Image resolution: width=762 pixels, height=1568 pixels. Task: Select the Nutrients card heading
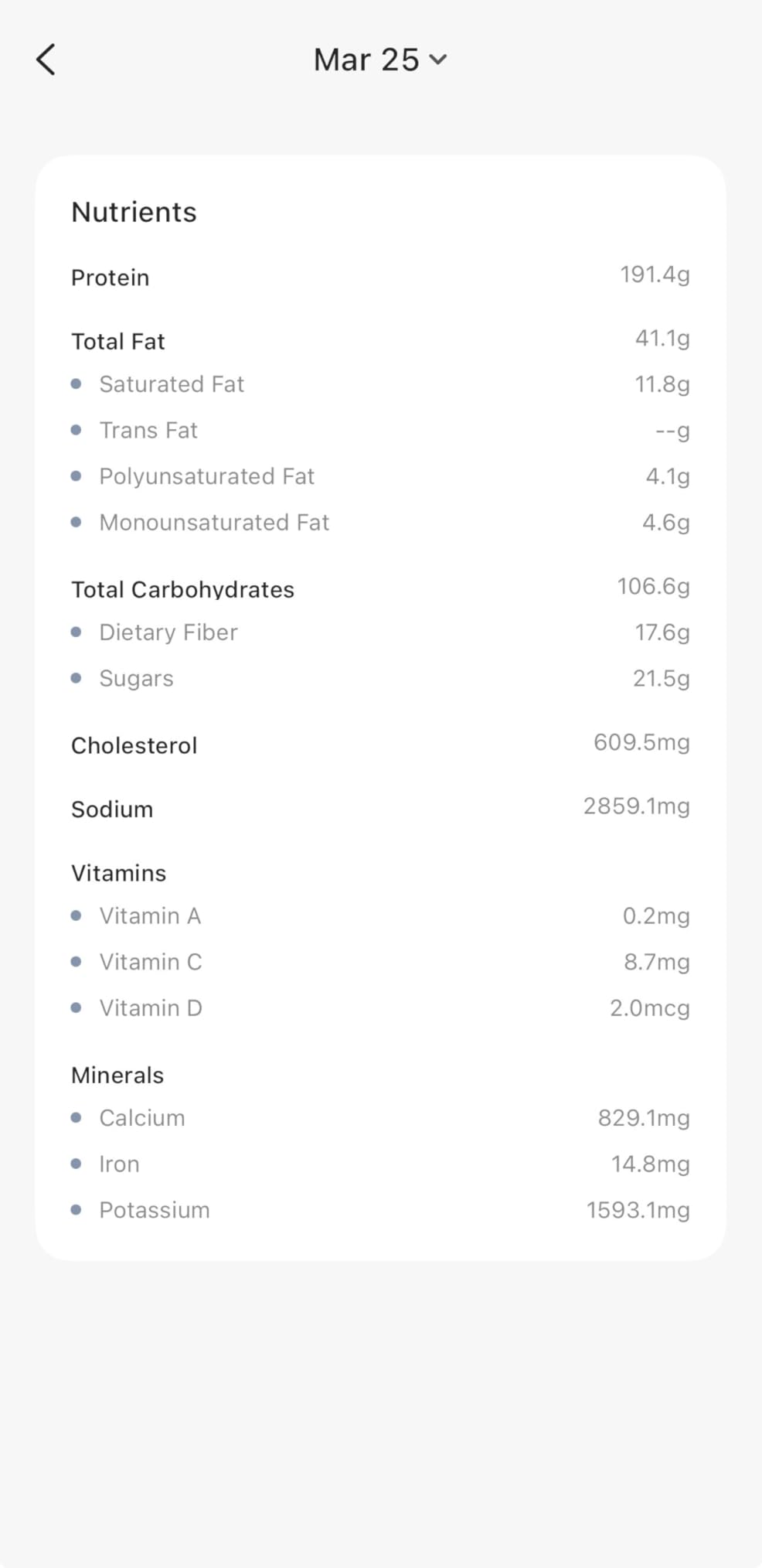[134, 212]
